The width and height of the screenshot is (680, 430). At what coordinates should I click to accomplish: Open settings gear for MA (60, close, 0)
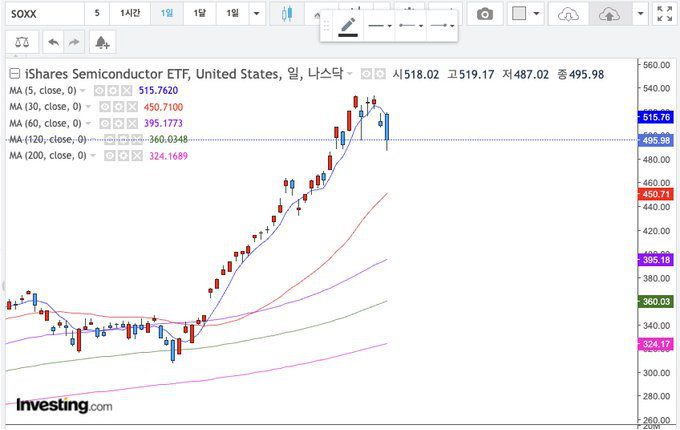point(118,123)
